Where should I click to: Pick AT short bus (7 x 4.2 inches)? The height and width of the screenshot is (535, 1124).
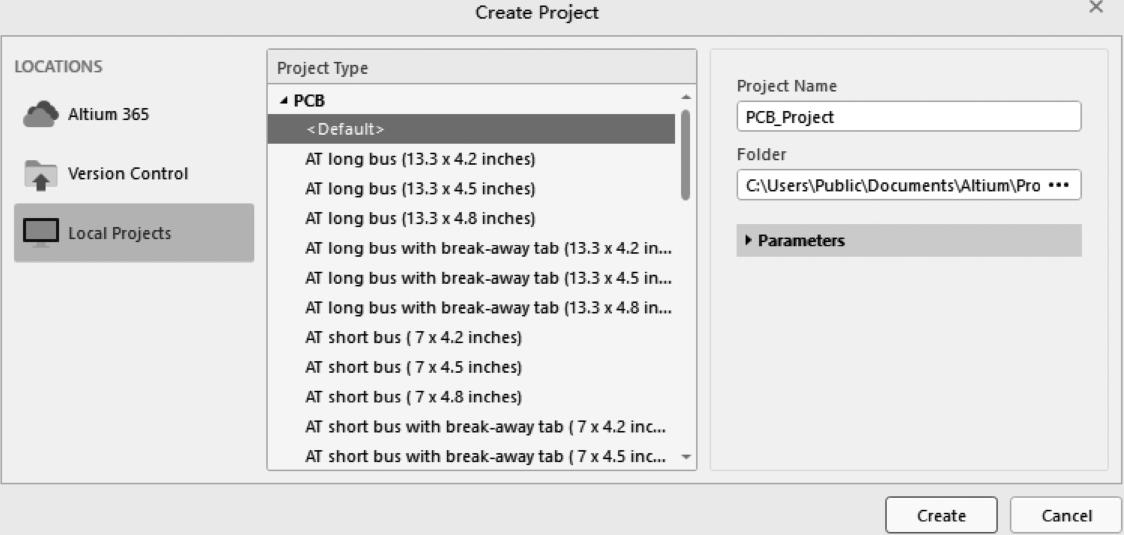tap(413, 337)
